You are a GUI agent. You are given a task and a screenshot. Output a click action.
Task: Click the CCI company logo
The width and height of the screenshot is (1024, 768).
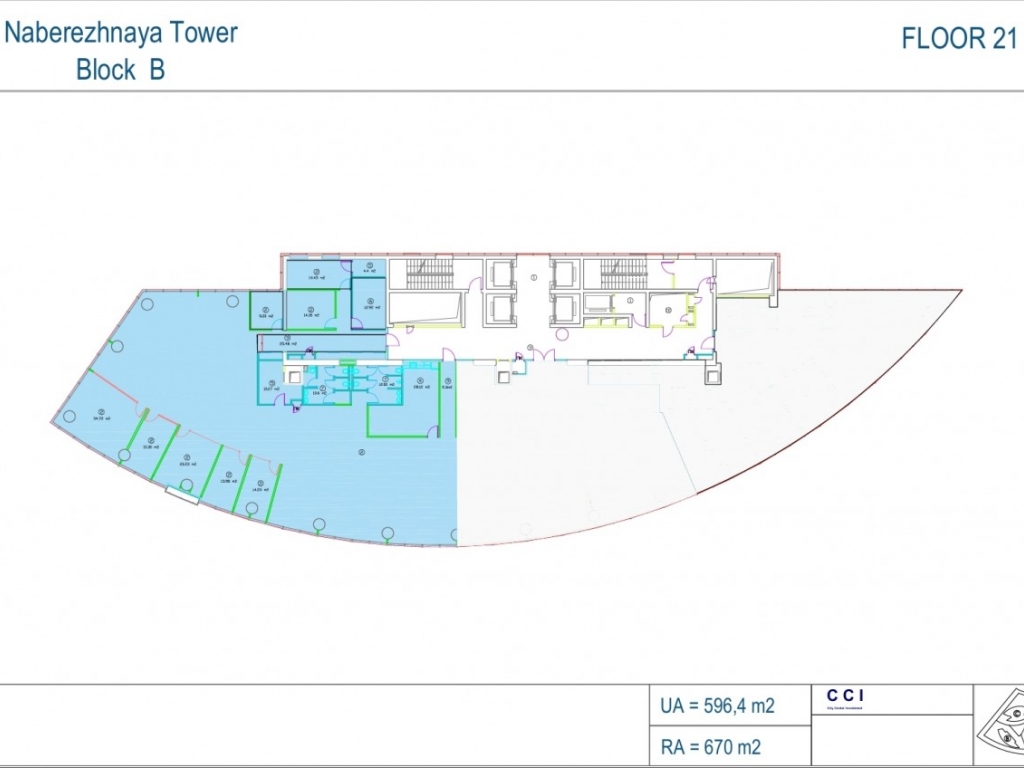tap(845, 698)
